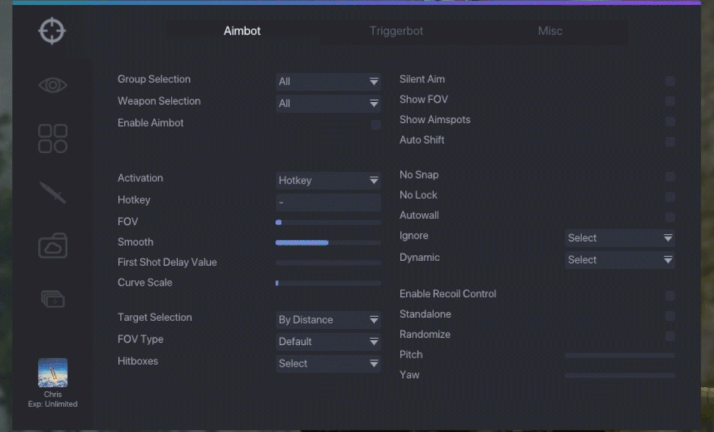Screen dimensions: 714x432
Task: Click the crosshair logo icon
Action: pos(52,31)
